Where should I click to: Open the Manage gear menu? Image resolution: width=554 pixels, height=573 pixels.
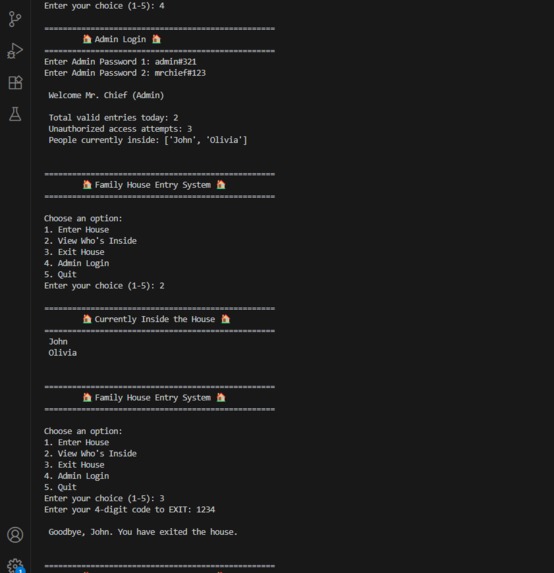[x=16, y=565]
